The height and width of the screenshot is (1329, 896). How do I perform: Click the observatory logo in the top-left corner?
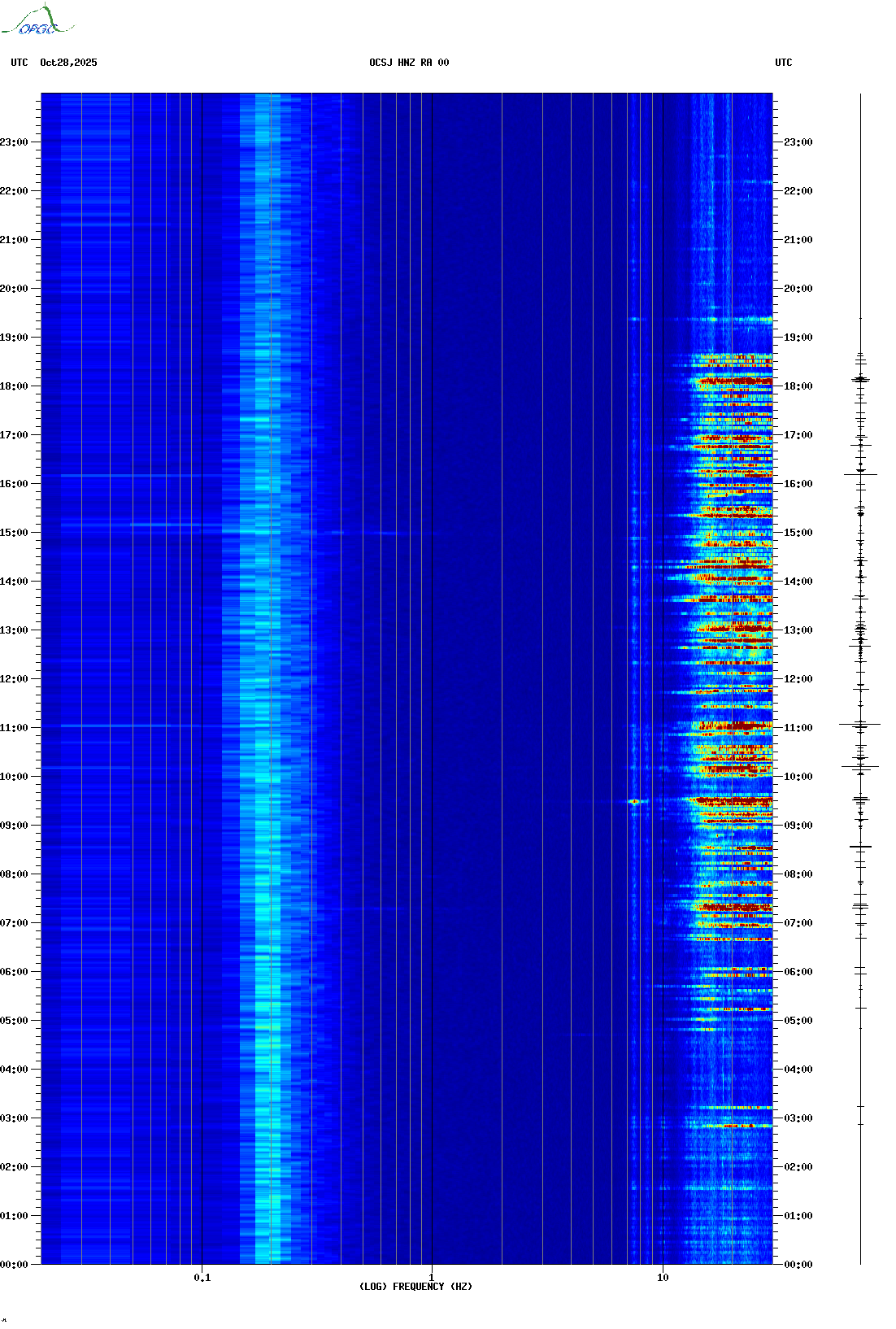[37, 21]
